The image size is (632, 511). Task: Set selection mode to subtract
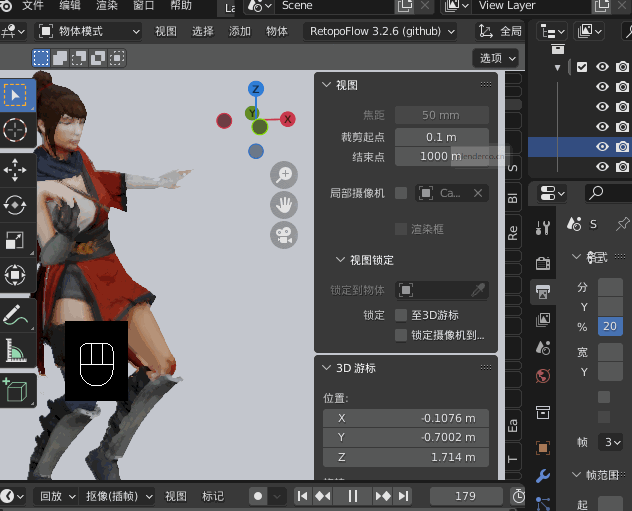79,58
